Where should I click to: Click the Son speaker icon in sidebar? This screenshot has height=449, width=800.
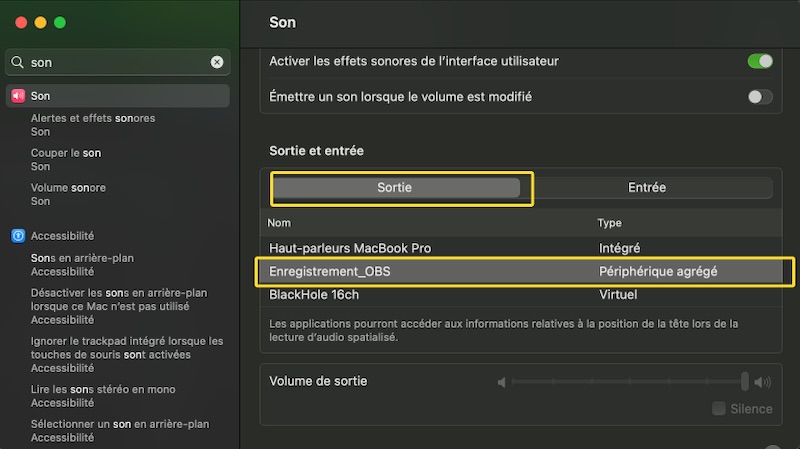(18, 96)
